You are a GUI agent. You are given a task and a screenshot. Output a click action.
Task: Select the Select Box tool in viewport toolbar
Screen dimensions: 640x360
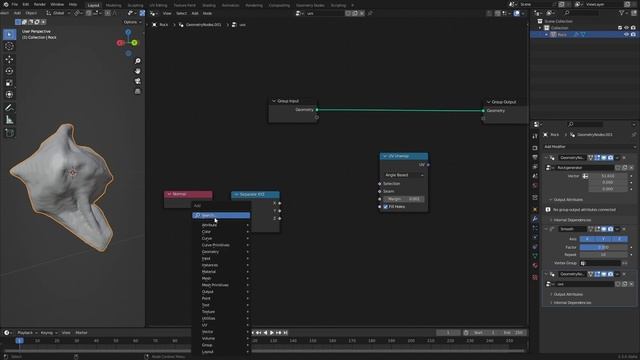pyautogui.click(x=9, y=35)
